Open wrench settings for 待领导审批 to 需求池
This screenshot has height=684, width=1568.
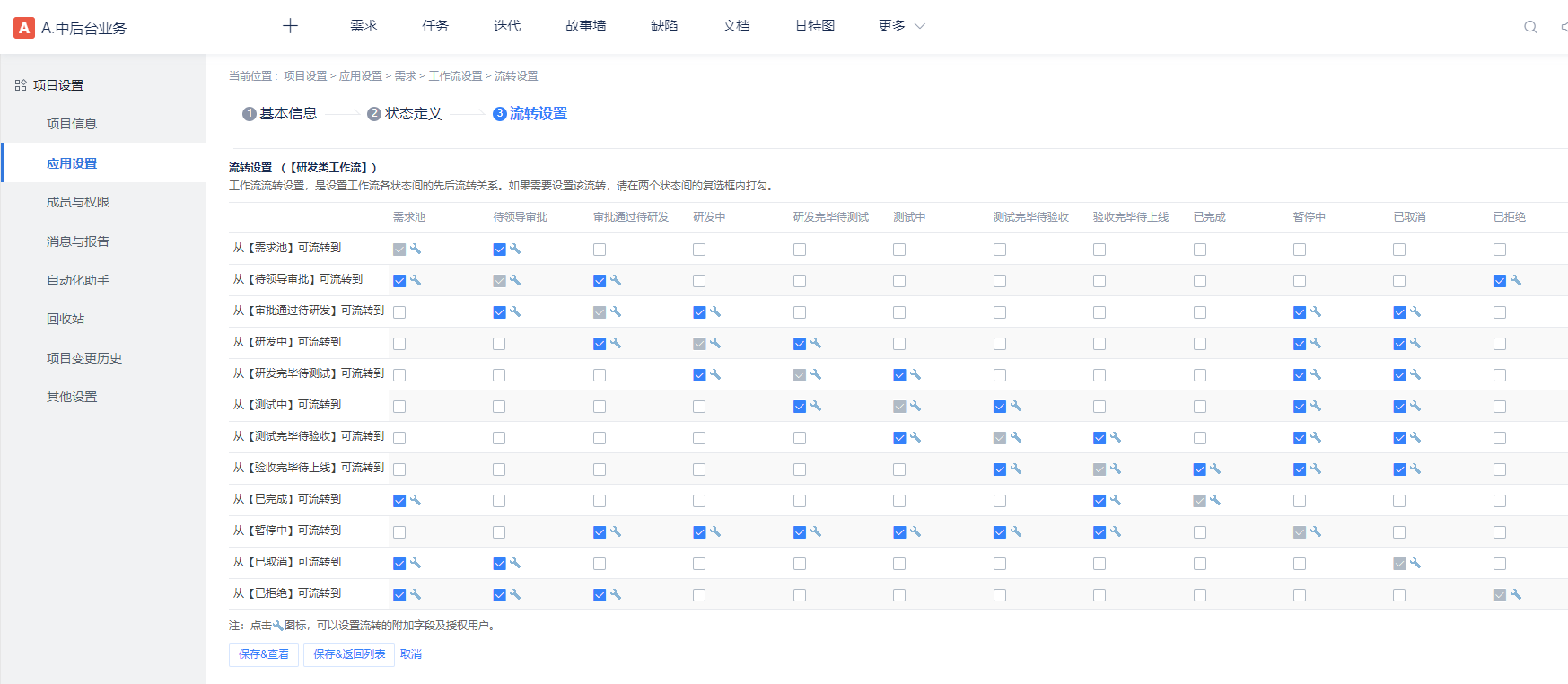point(416,280)
